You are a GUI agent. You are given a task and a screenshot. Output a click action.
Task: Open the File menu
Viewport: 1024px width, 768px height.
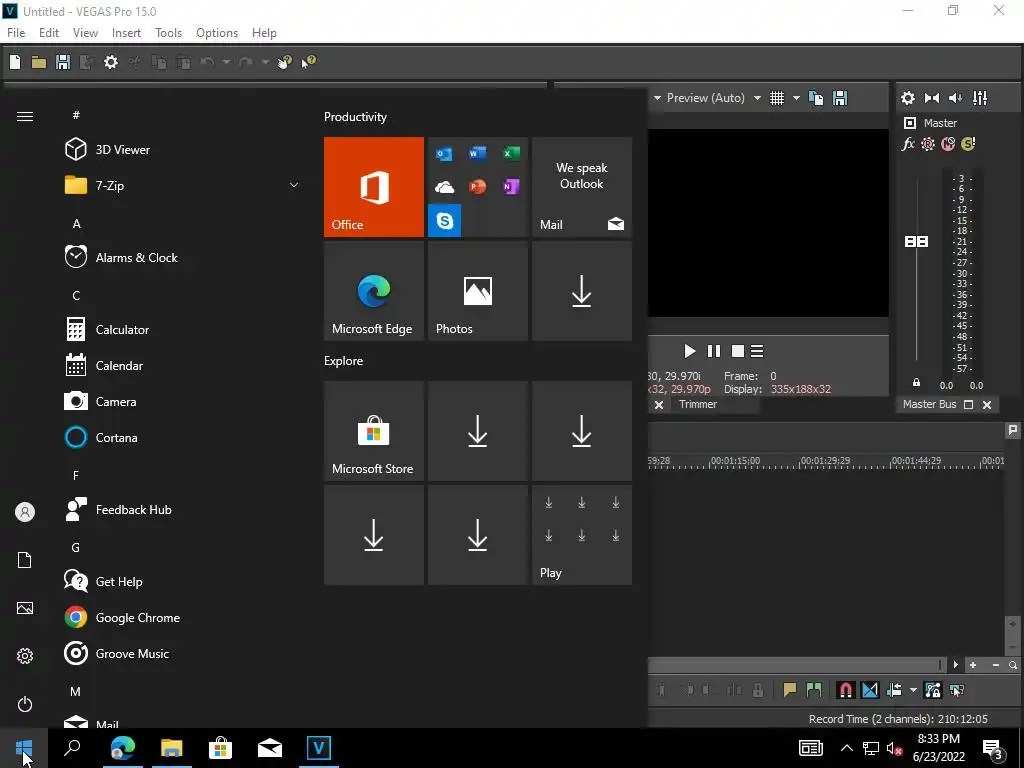tap(16, 33)
